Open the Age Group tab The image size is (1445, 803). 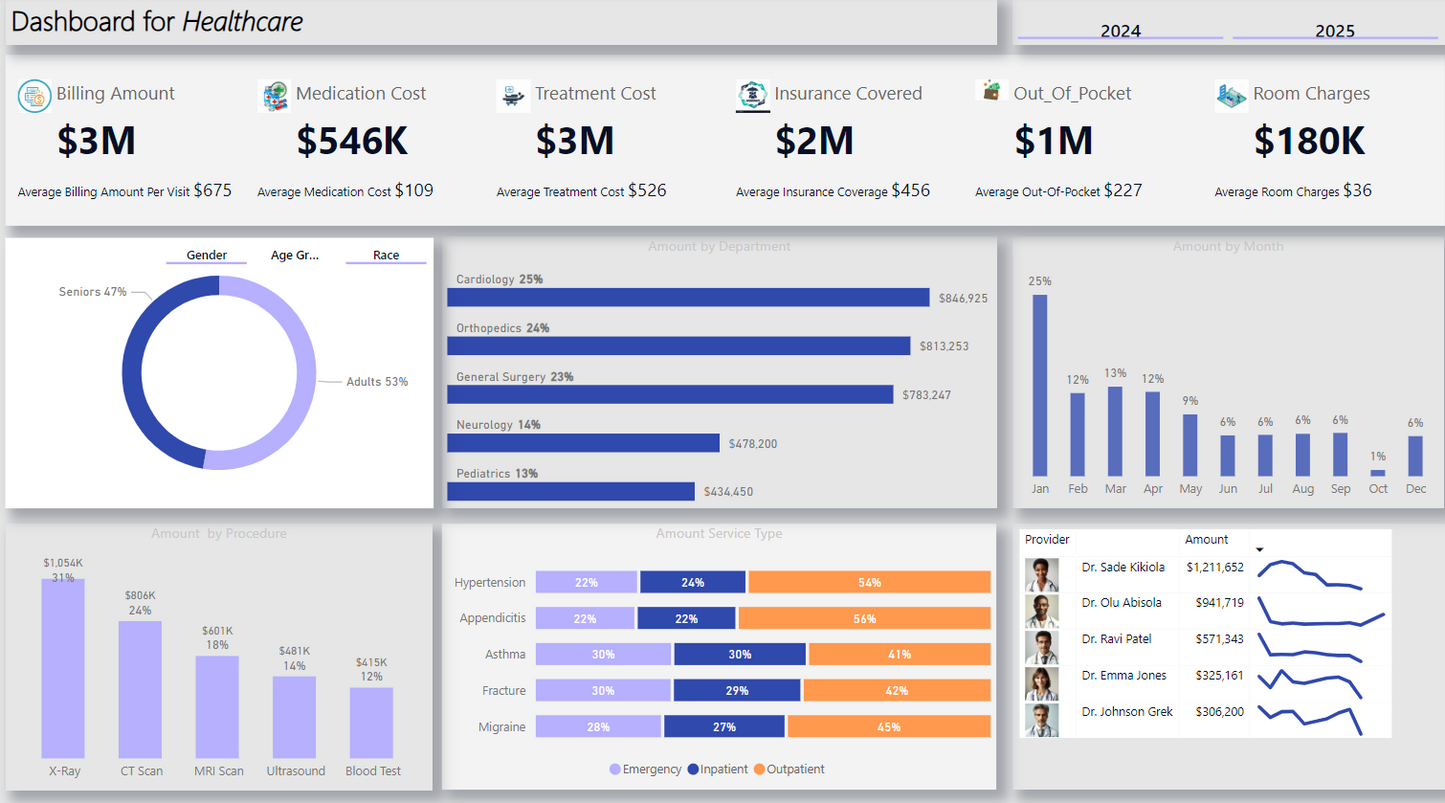(x=295, y=255)
